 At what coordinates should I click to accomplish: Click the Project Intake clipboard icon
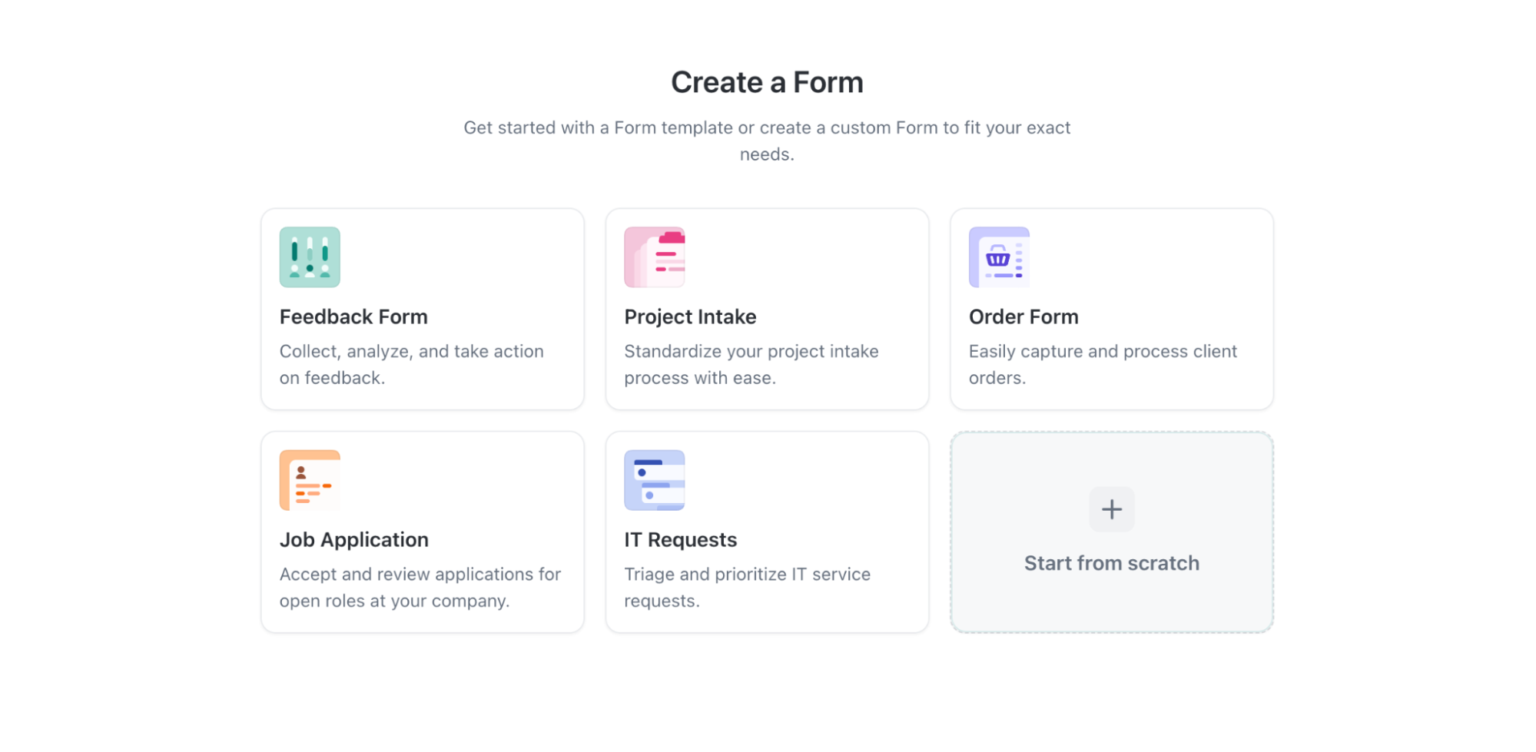654,256
